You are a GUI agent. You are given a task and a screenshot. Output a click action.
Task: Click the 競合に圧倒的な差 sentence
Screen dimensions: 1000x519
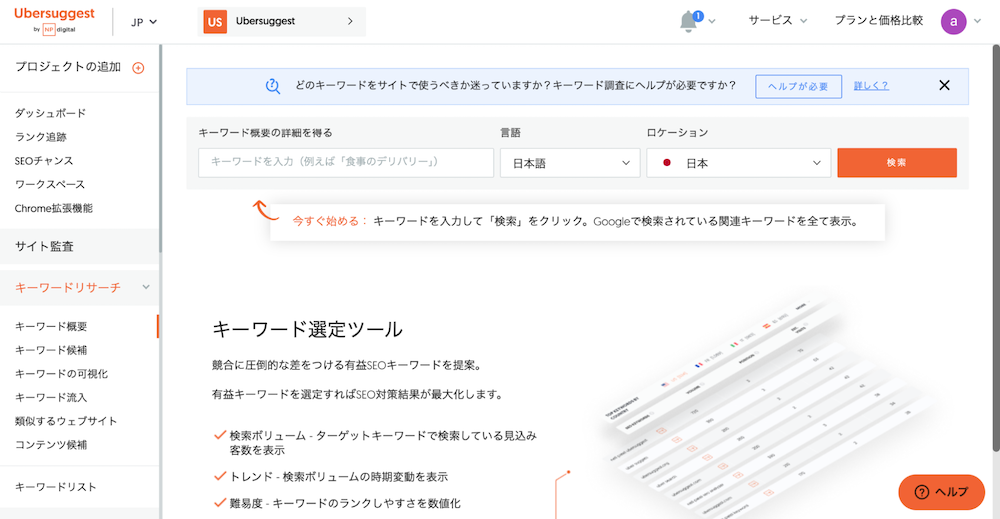click(348, 365)
